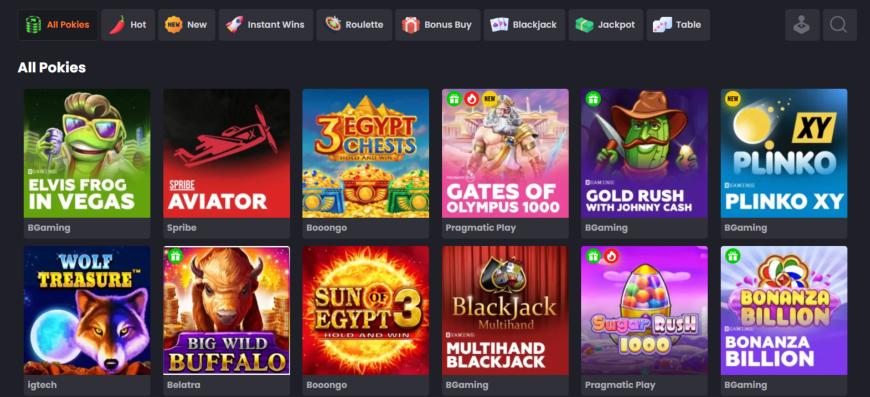This screenshot has height=397, width=870.
Task: Click the gift badge on Gold Rush tile
Action: pos(593,99)
